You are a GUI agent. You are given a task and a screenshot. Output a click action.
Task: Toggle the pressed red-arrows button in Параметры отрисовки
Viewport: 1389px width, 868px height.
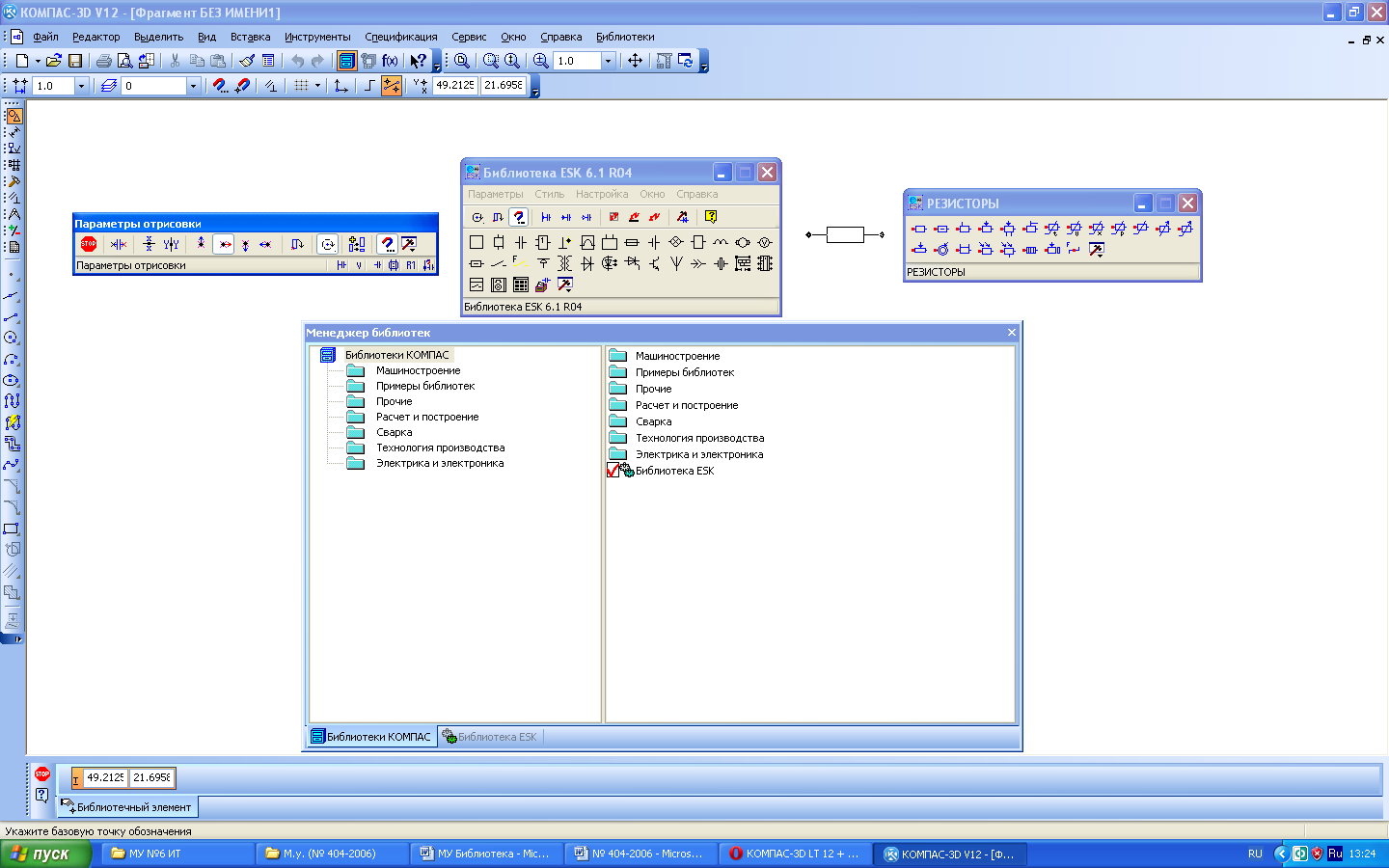pos(224,244)
